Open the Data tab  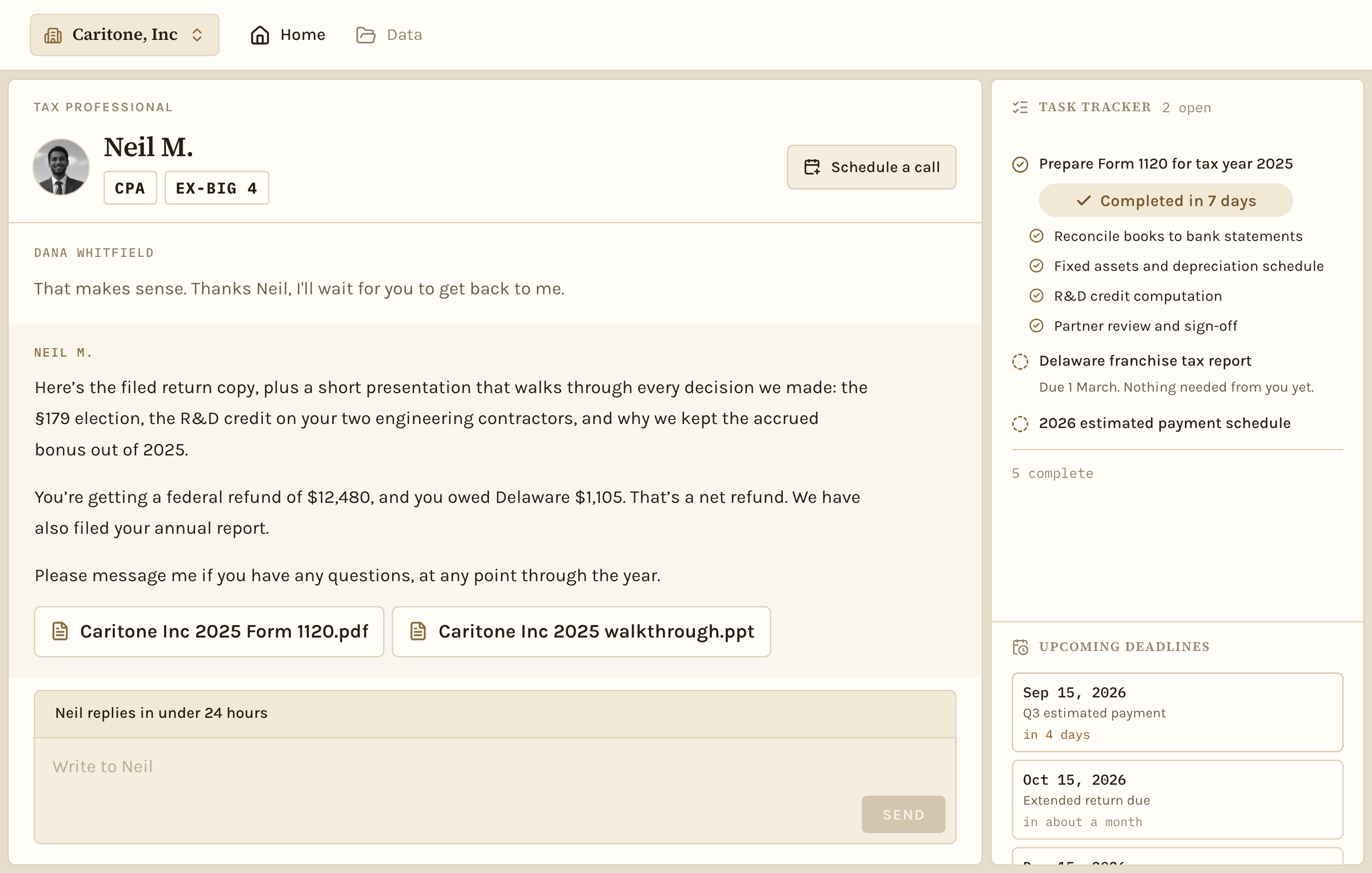pos(389,35)
